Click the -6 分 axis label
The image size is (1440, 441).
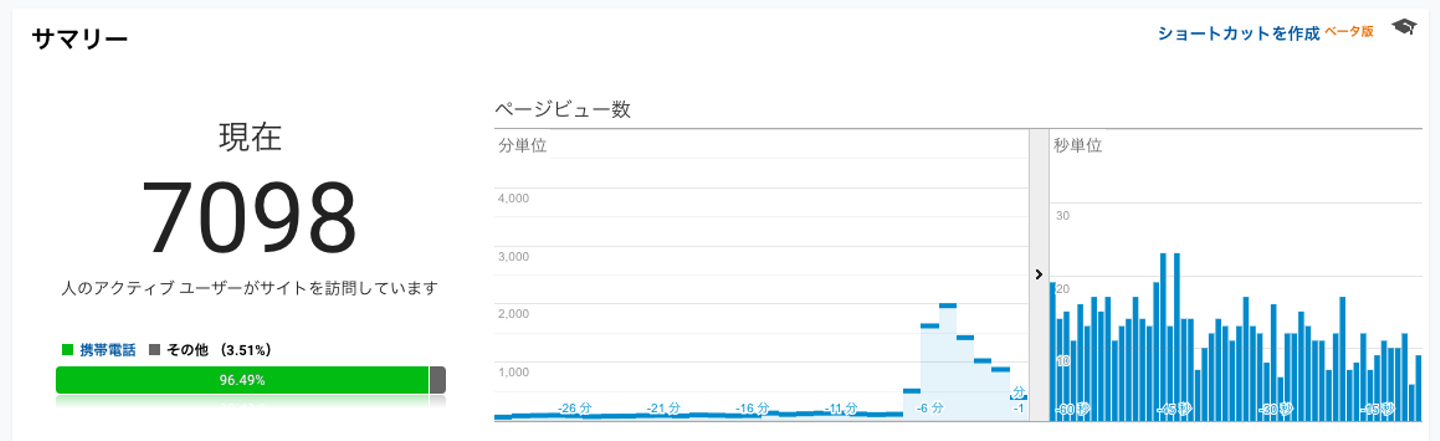[x=929, y=408]
